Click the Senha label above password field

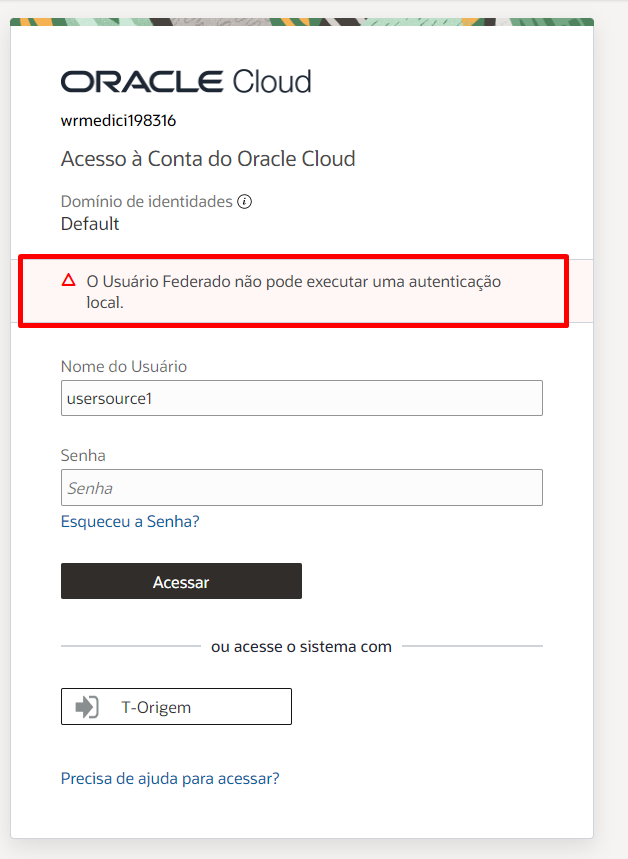click(x=83, y=455)
